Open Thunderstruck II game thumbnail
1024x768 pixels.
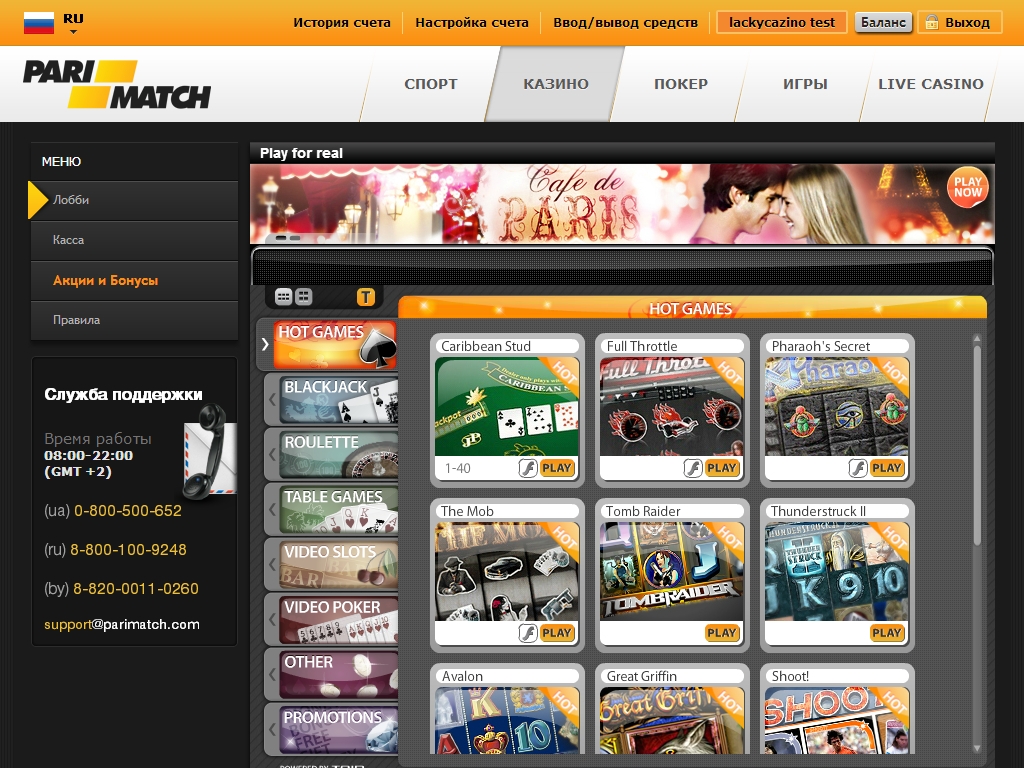click(837, 572)
